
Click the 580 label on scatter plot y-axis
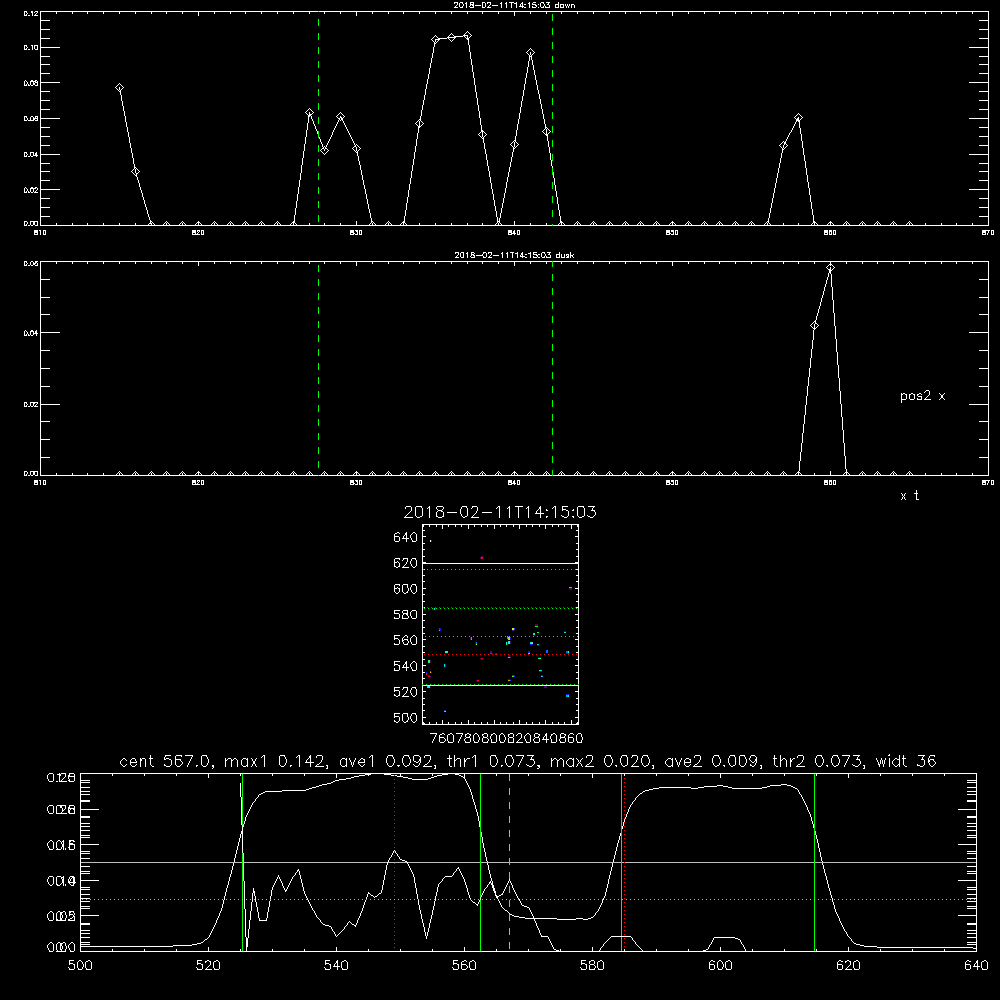pyautogui.click(x=406, y=615)
